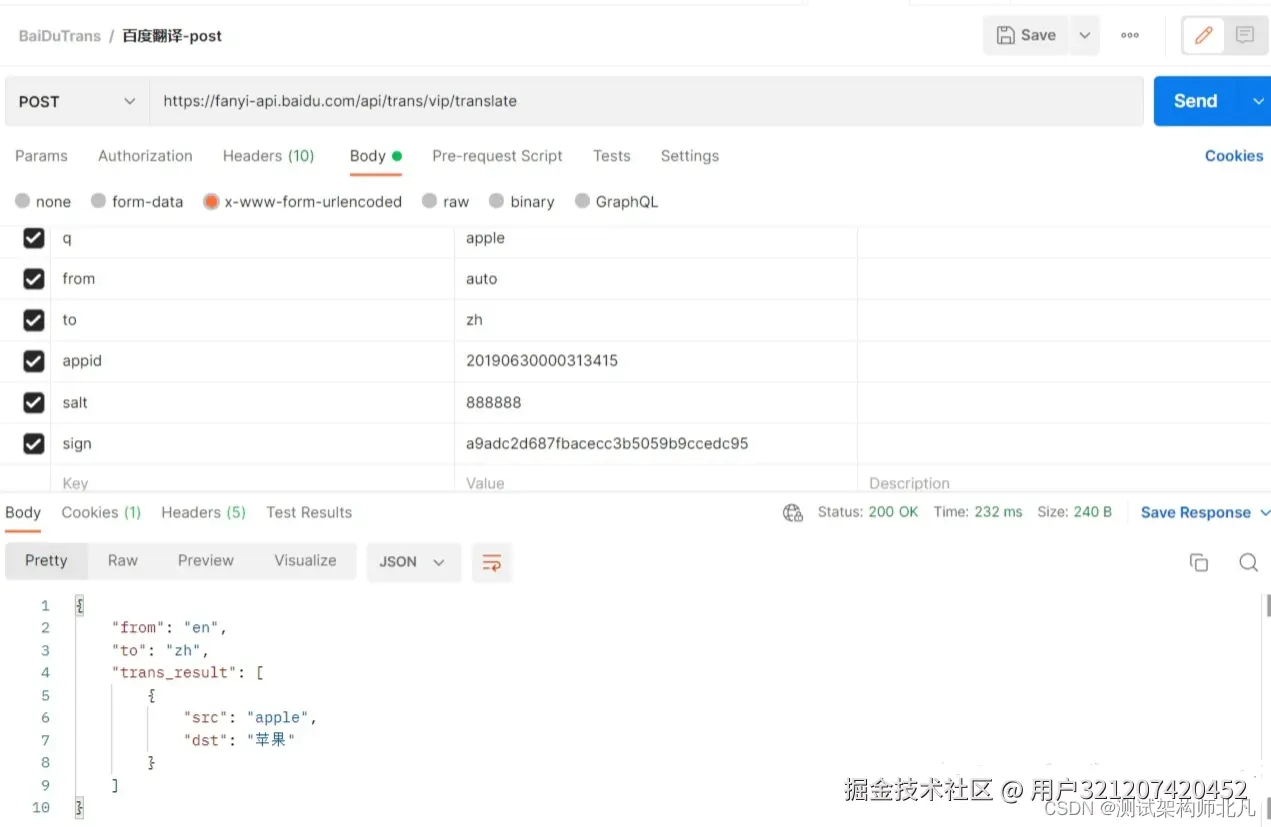The height and width of the screenshot is (827, 1271).
Task: Switch to Visualize response view
Action: (305, 561)
